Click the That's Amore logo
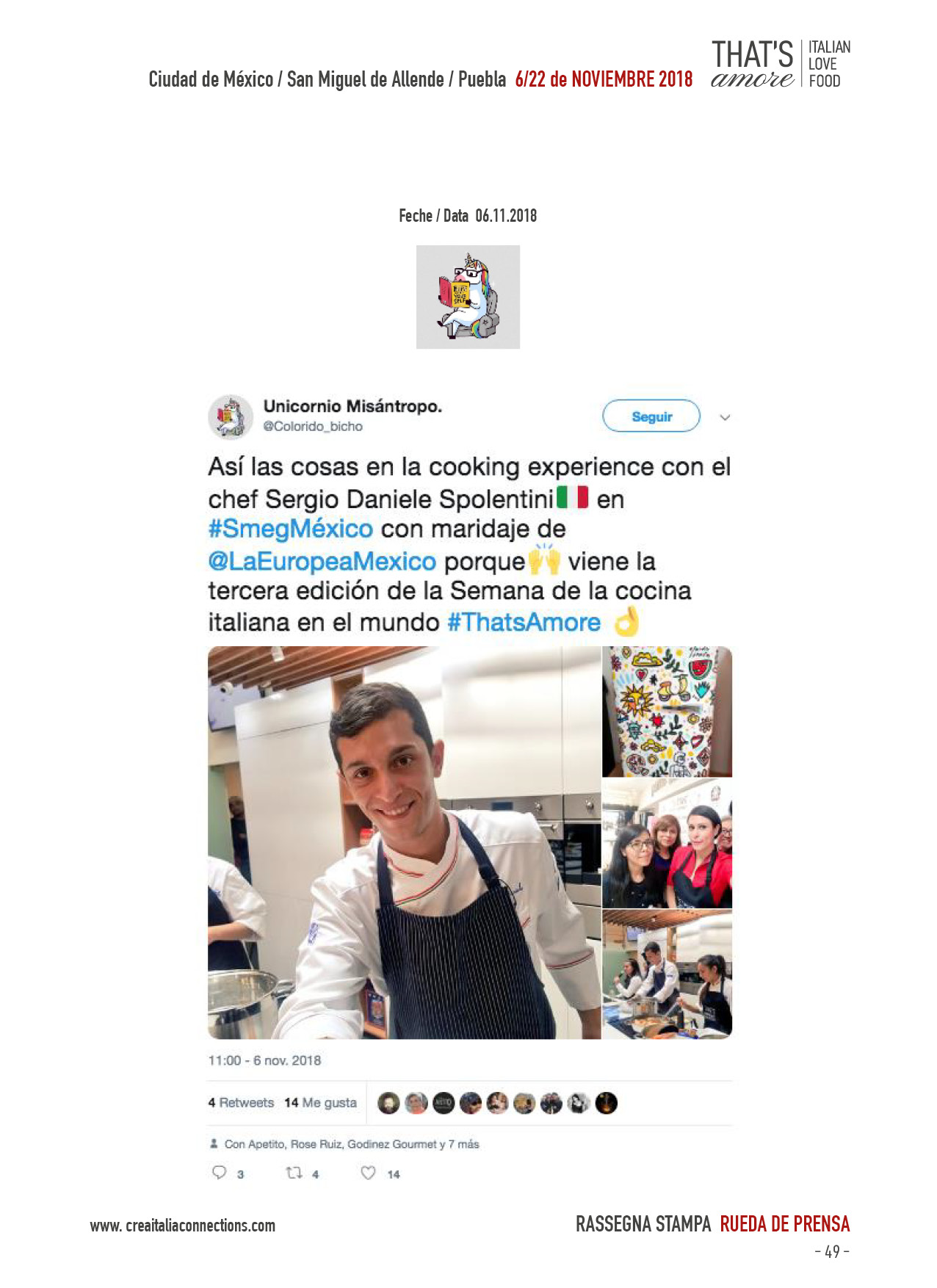Viewport: 937px width, 1288px height. pos(781,65)
